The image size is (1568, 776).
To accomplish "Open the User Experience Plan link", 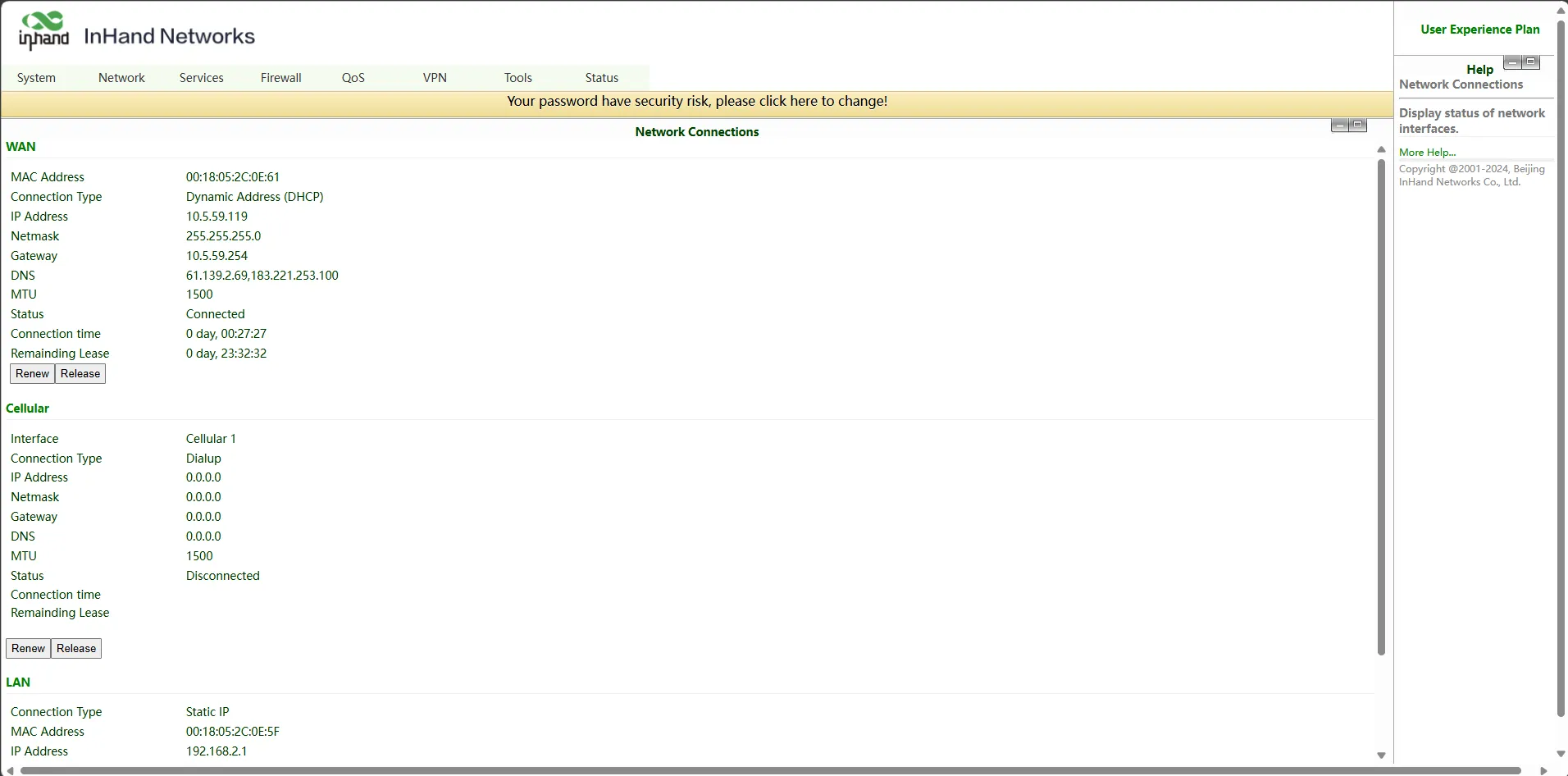I will [1480, 30].
